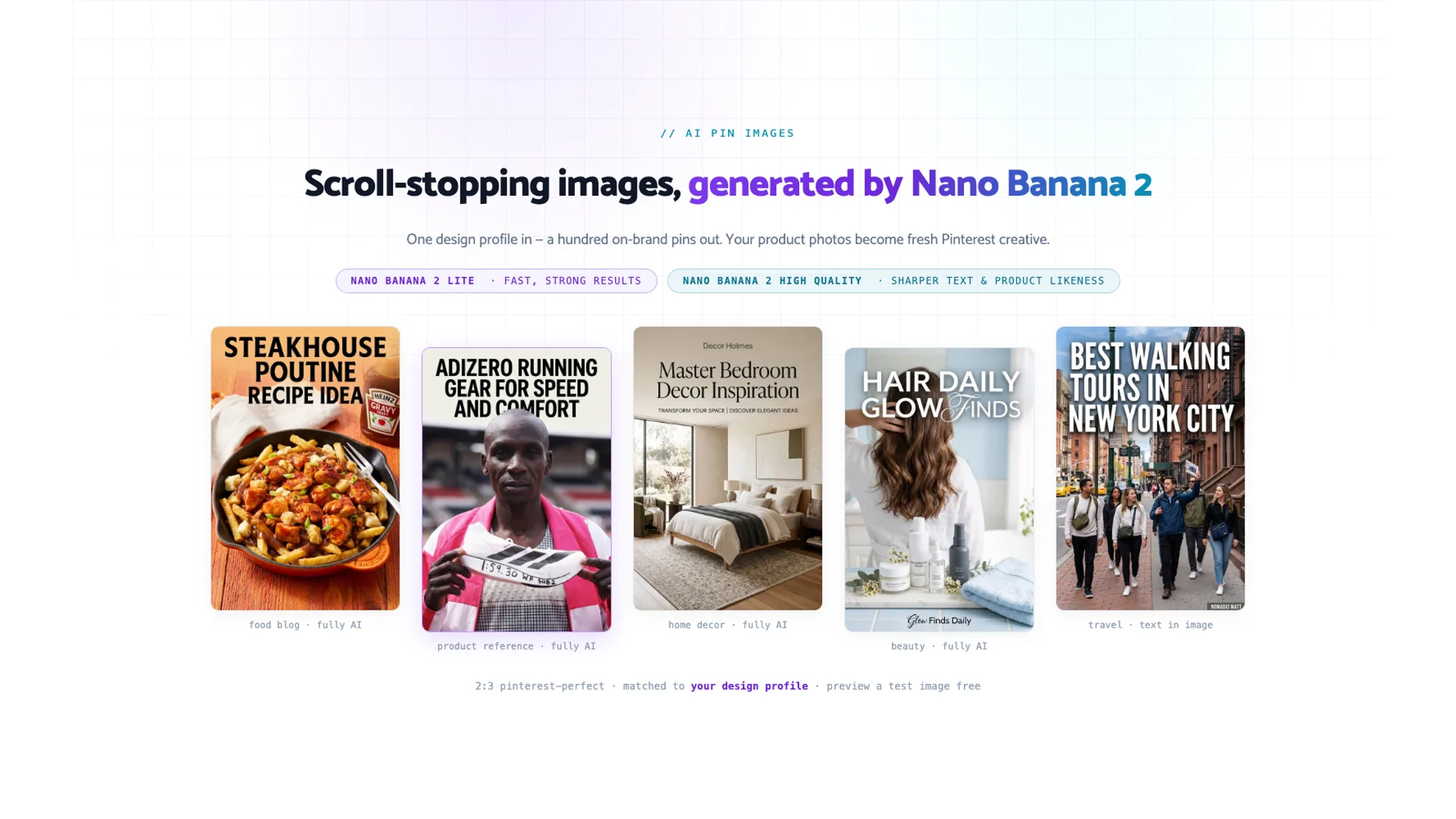
Task: Click the 'beauty · fully AI' caption
Action: pos(939,646)
